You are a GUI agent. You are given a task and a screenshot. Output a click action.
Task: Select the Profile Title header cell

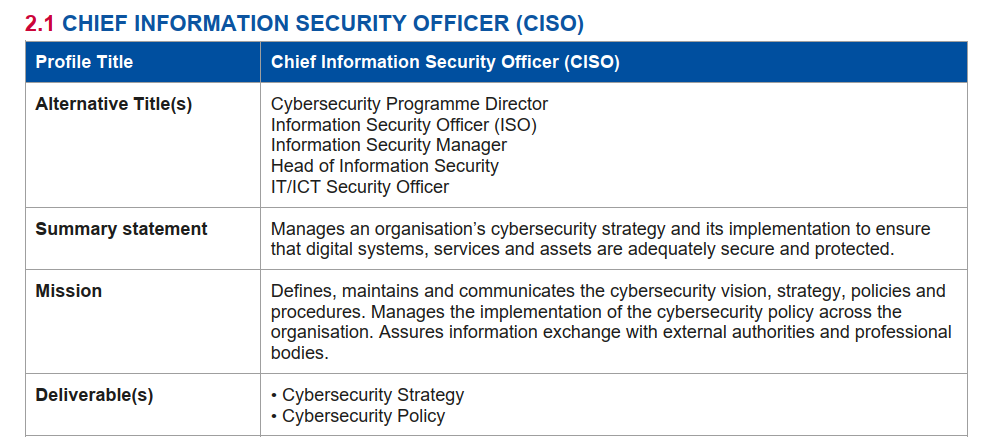pyautogui.click(x=143, y=62)
